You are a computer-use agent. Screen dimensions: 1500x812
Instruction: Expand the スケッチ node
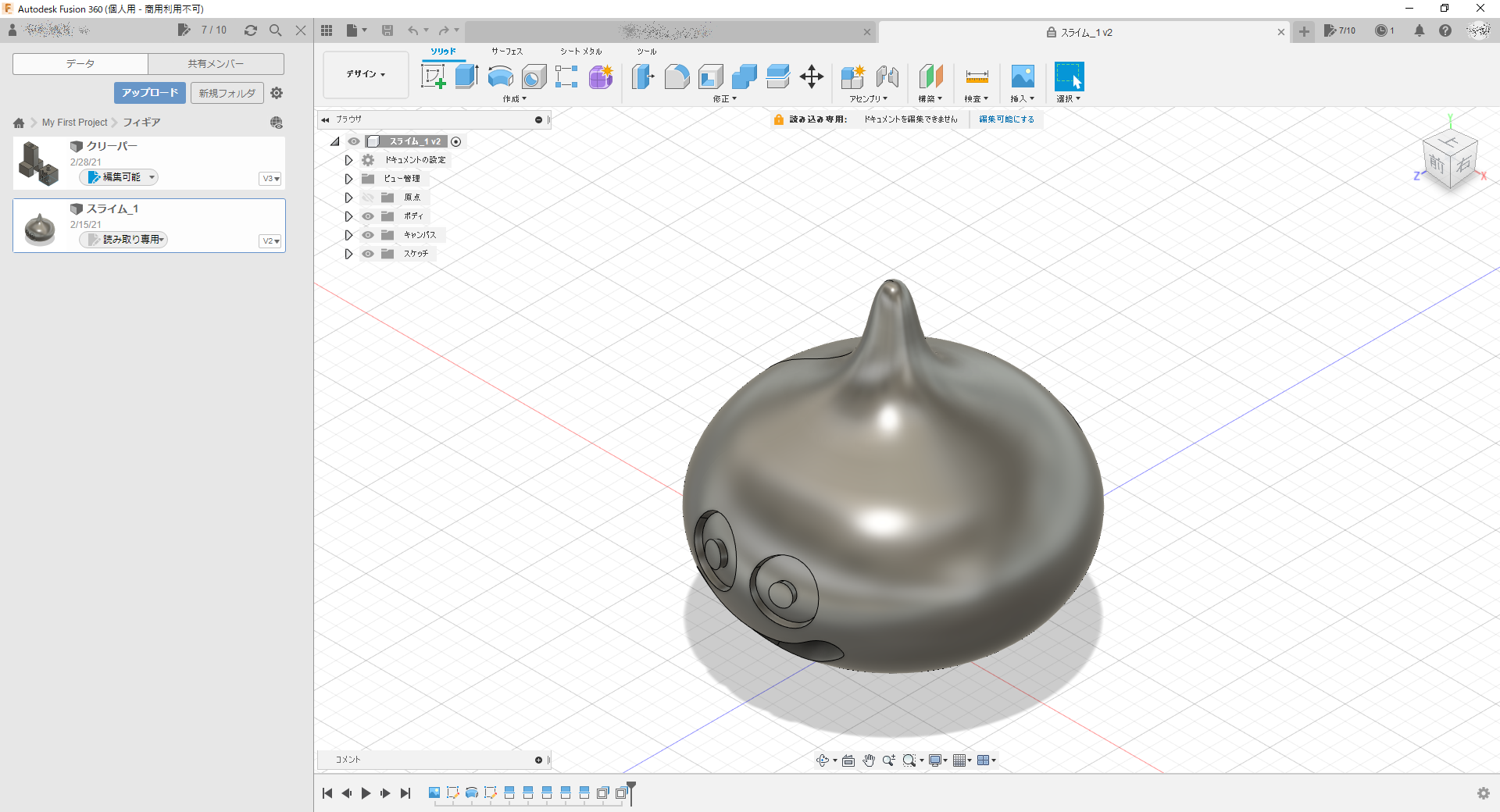(x=348, y=254)
